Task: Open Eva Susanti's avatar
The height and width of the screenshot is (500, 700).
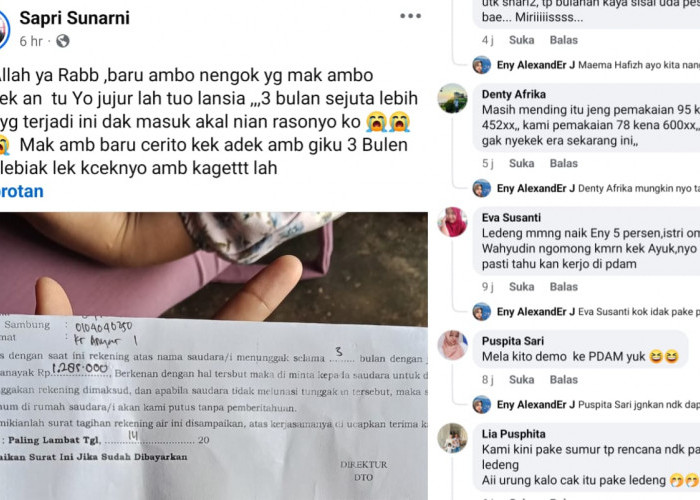Action: [453, 222]
